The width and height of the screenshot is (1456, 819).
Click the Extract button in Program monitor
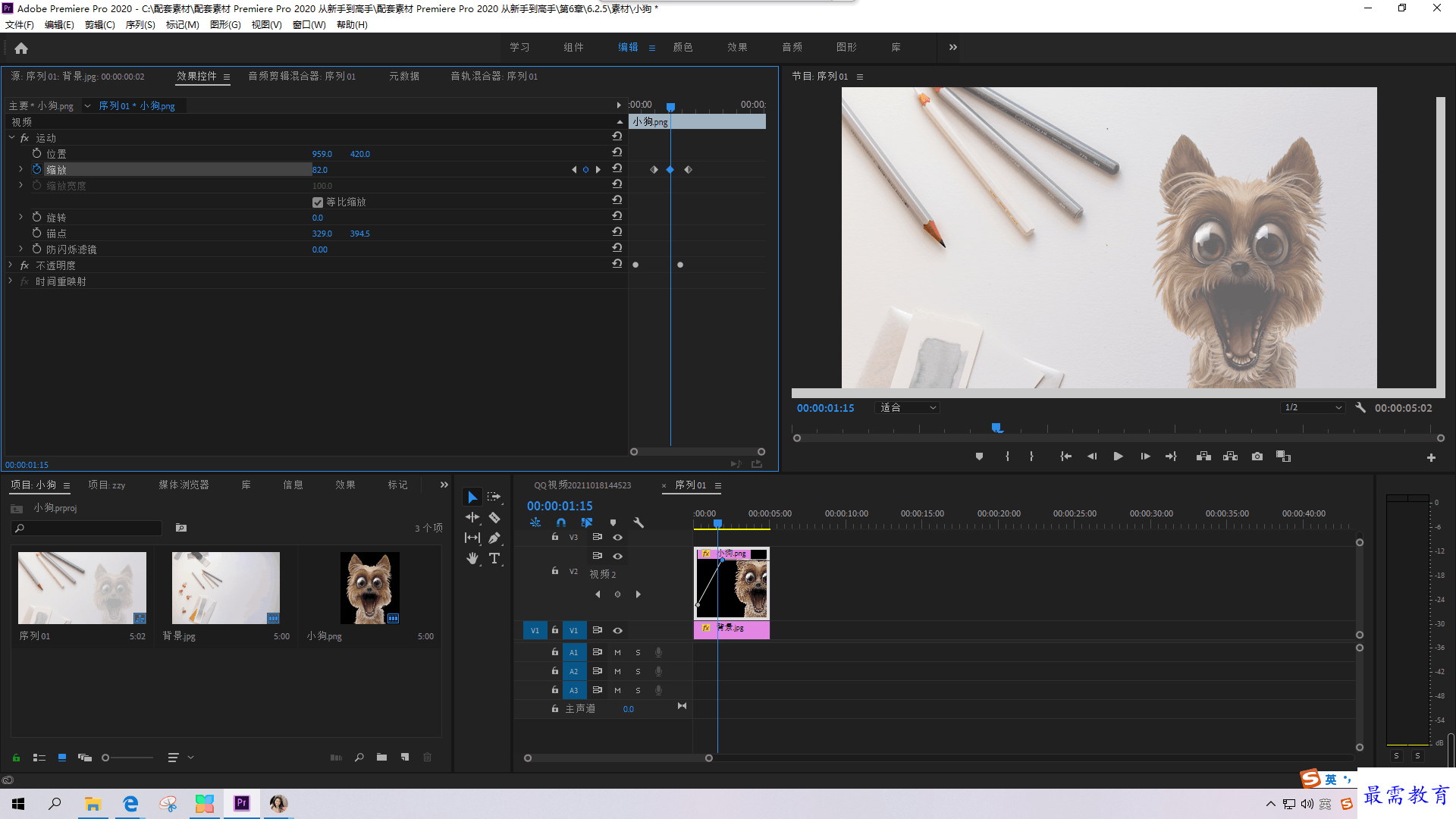[x=1230, y=457]
